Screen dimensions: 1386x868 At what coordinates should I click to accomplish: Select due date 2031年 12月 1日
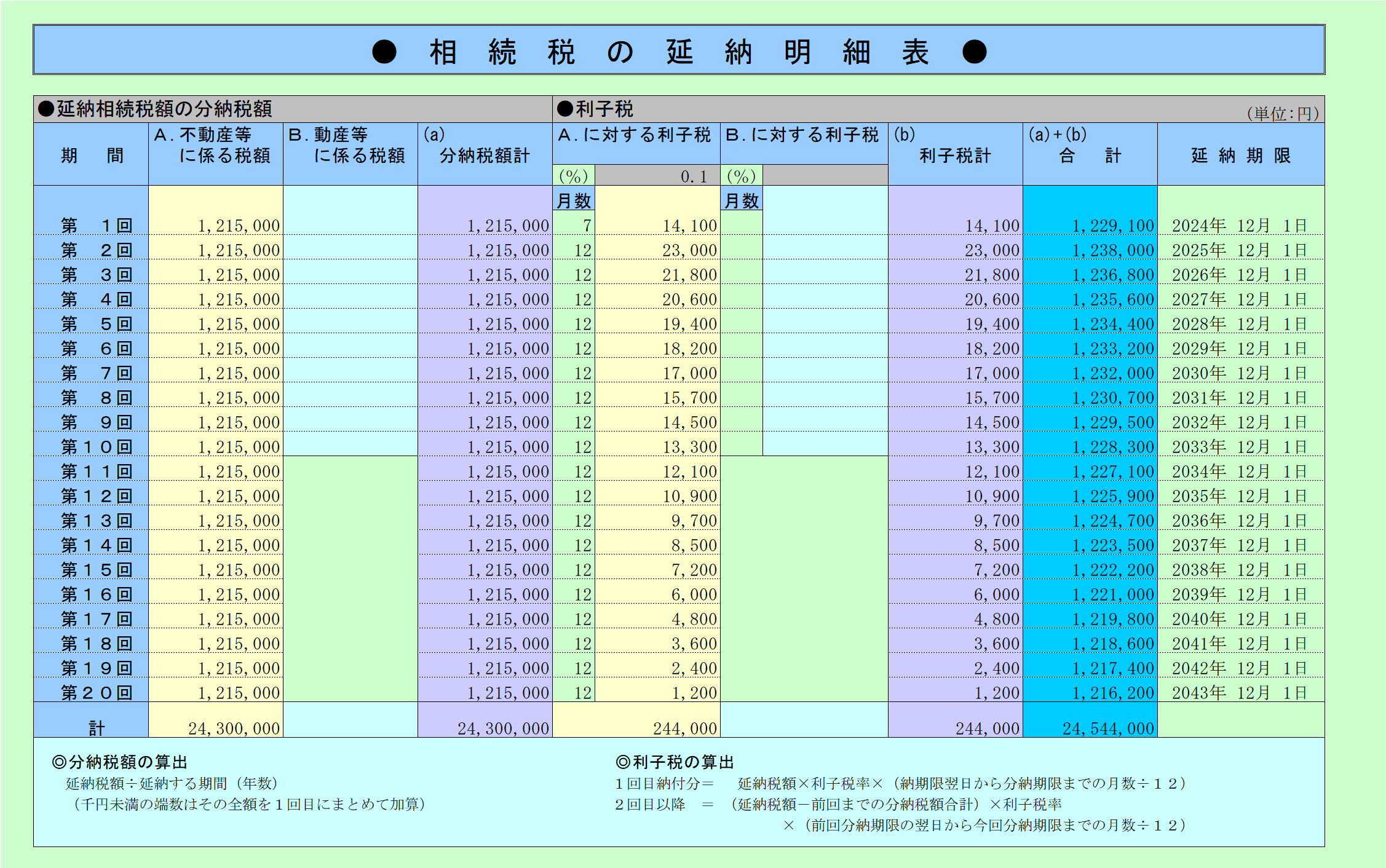[1240, 398]
